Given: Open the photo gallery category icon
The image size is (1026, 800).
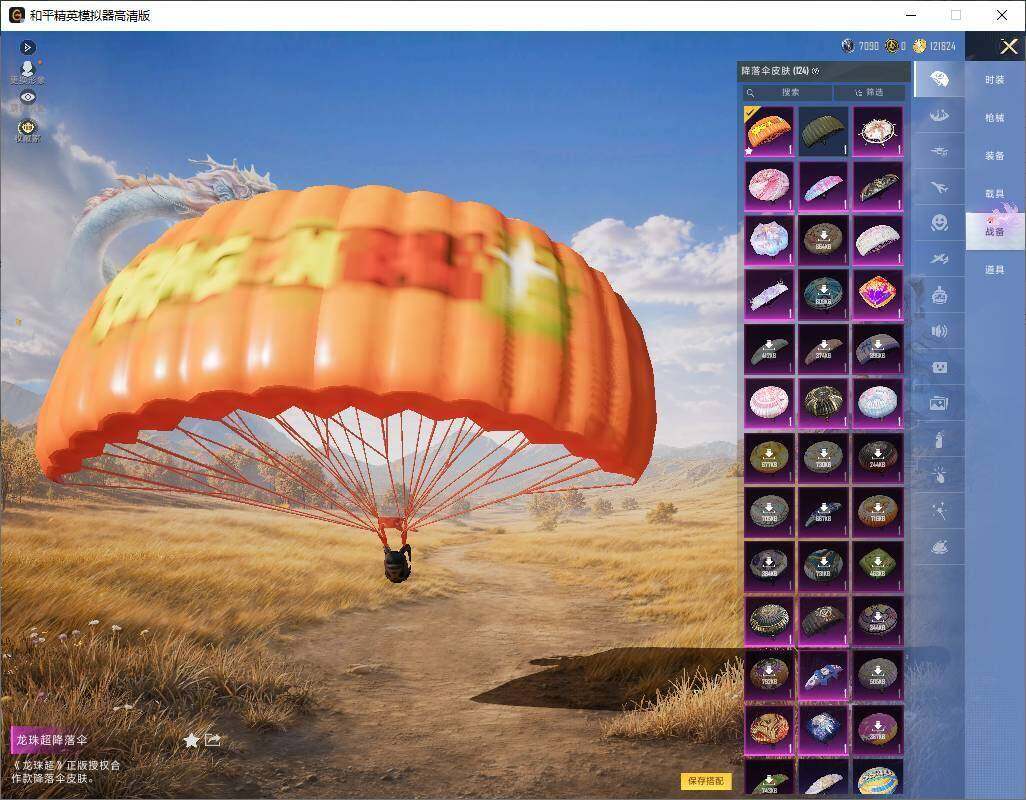Looking at the screenshot, I should coord(939,403).
